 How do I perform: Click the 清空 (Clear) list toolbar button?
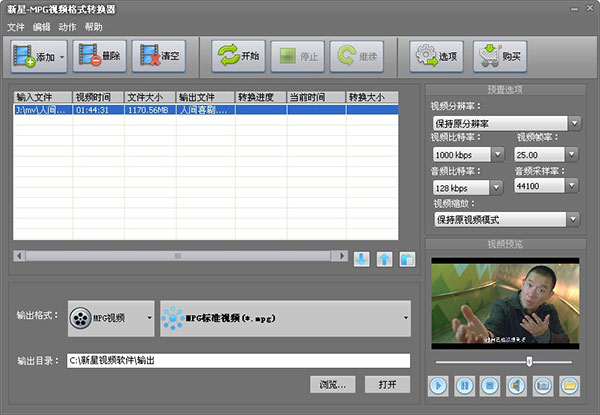[x=163, y=57]
